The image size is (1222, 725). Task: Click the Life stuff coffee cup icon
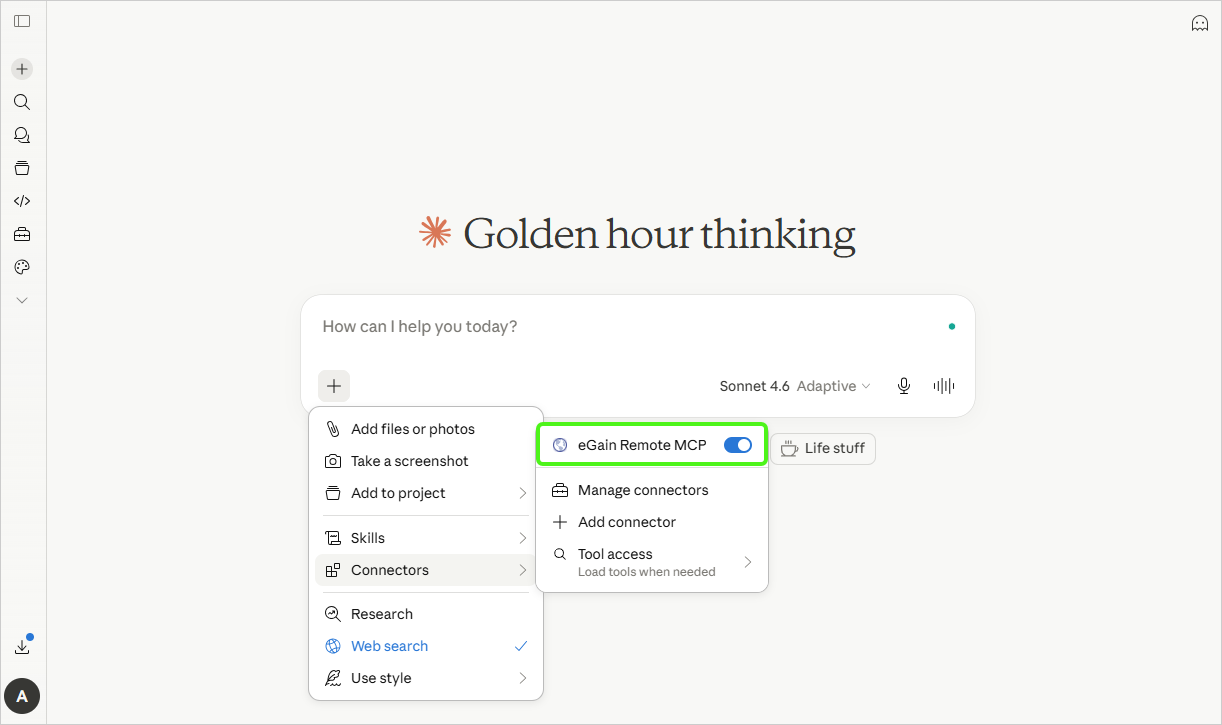coord(789,448)
